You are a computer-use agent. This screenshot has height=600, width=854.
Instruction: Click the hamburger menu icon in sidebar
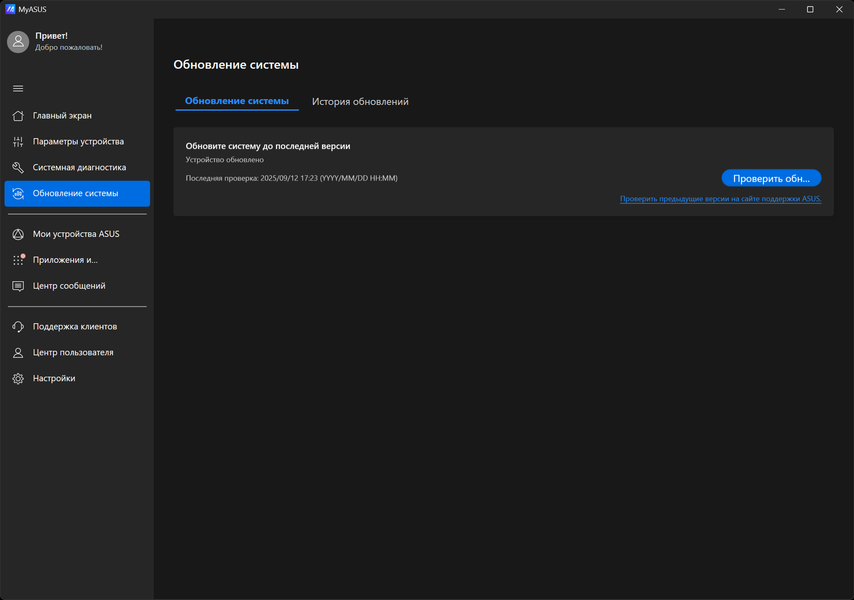coord(18,88)
